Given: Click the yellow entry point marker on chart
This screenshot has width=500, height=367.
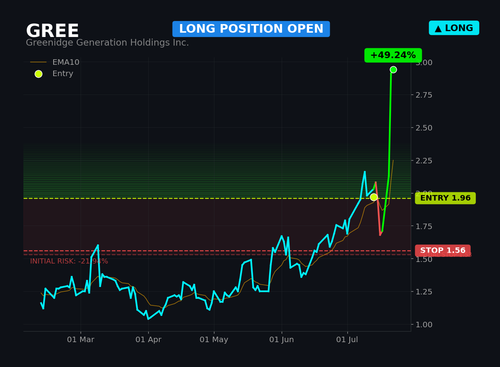Looking at the screenshot, I should coord(374,197).
